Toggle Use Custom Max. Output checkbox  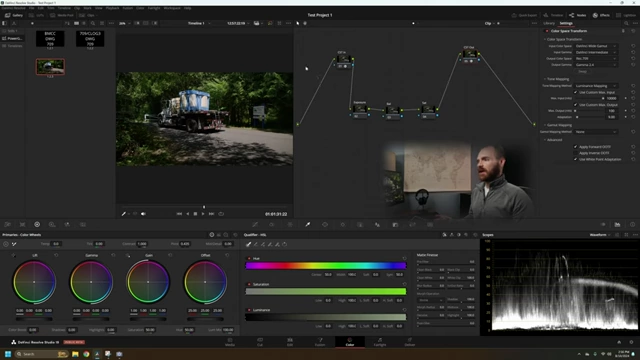(576, 104)
